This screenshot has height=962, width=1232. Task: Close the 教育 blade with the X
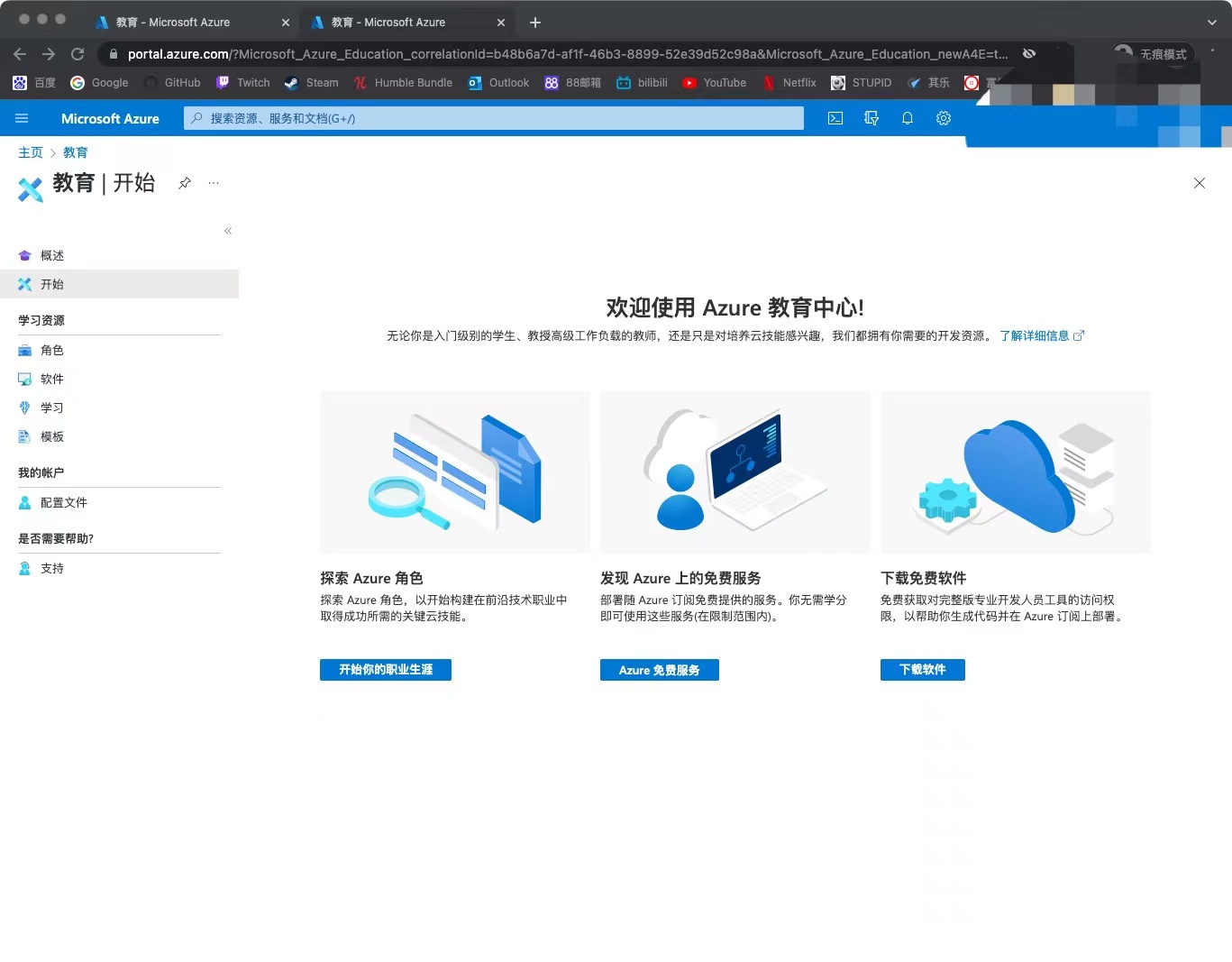click(1200, 183)
